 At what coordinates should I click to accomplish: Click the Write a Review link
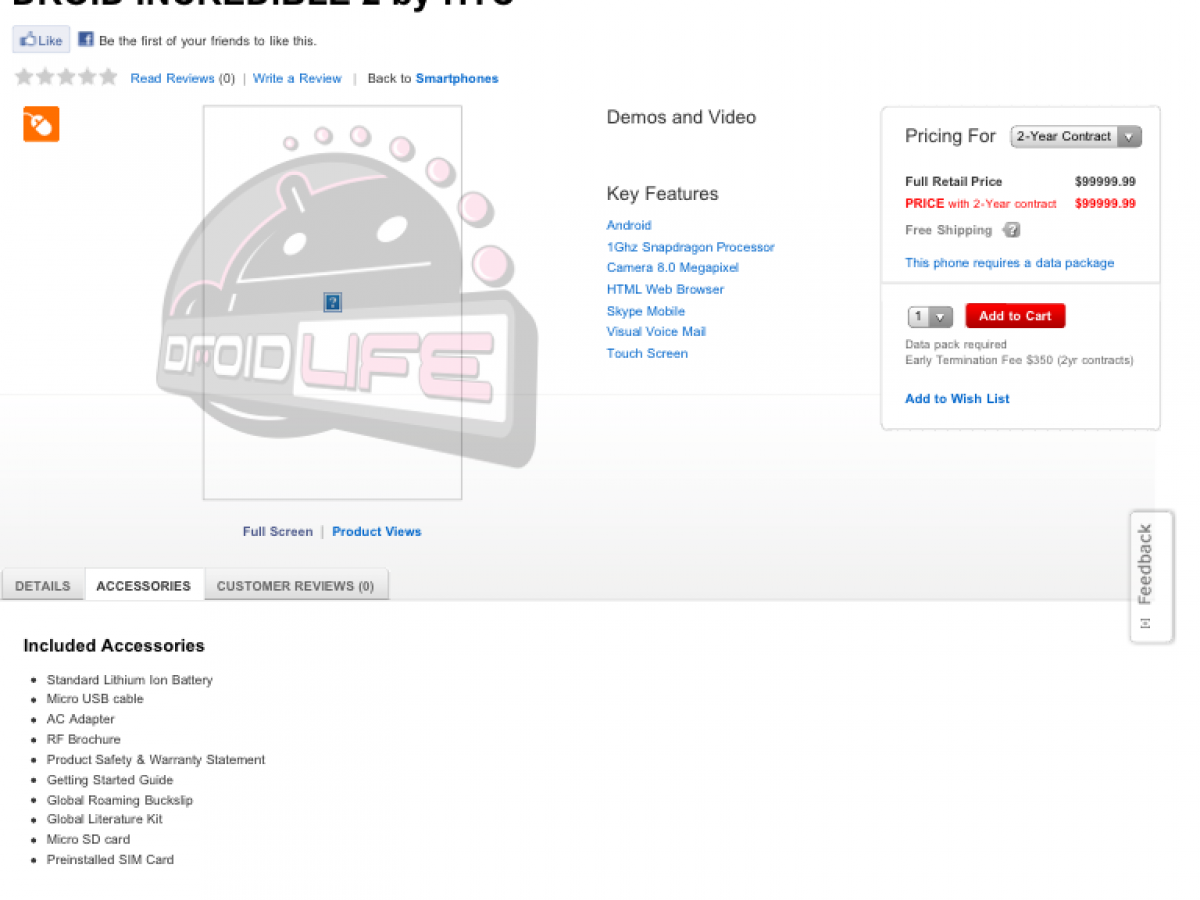(297, 78)
